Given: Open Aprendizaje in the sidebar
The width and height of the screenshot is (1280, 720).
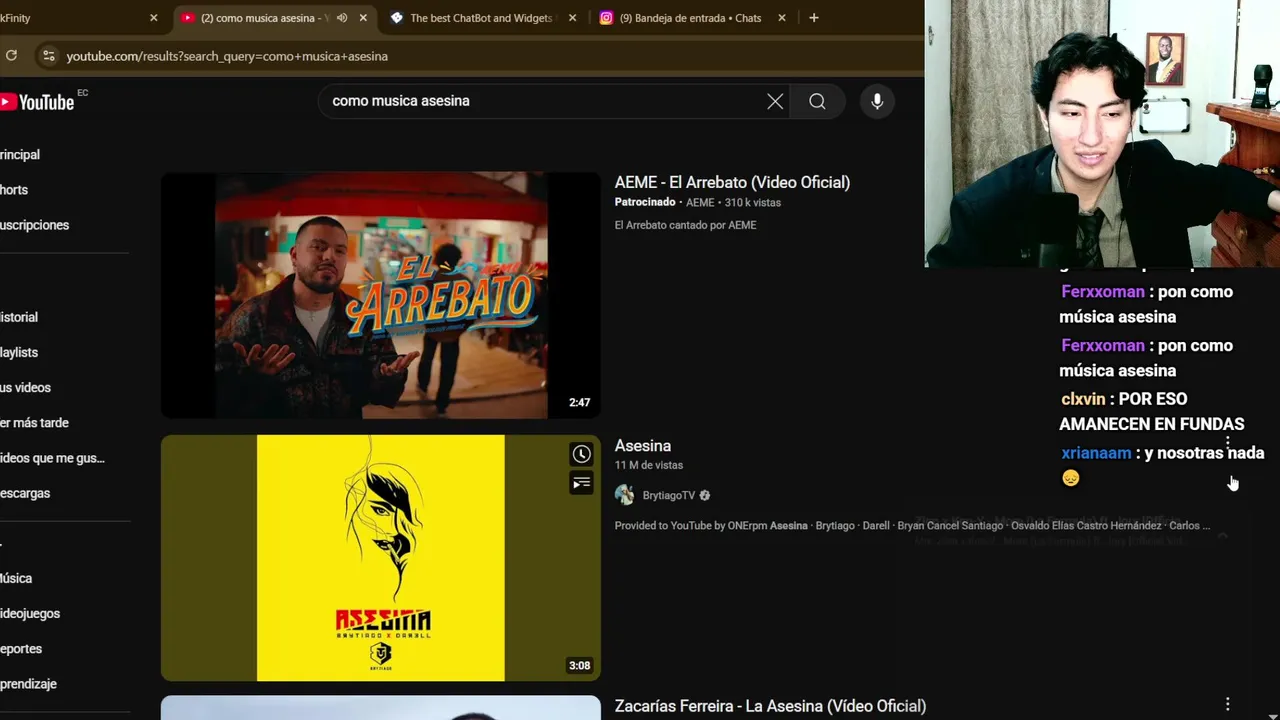Looking at the screenshot, I should [28, 684].
